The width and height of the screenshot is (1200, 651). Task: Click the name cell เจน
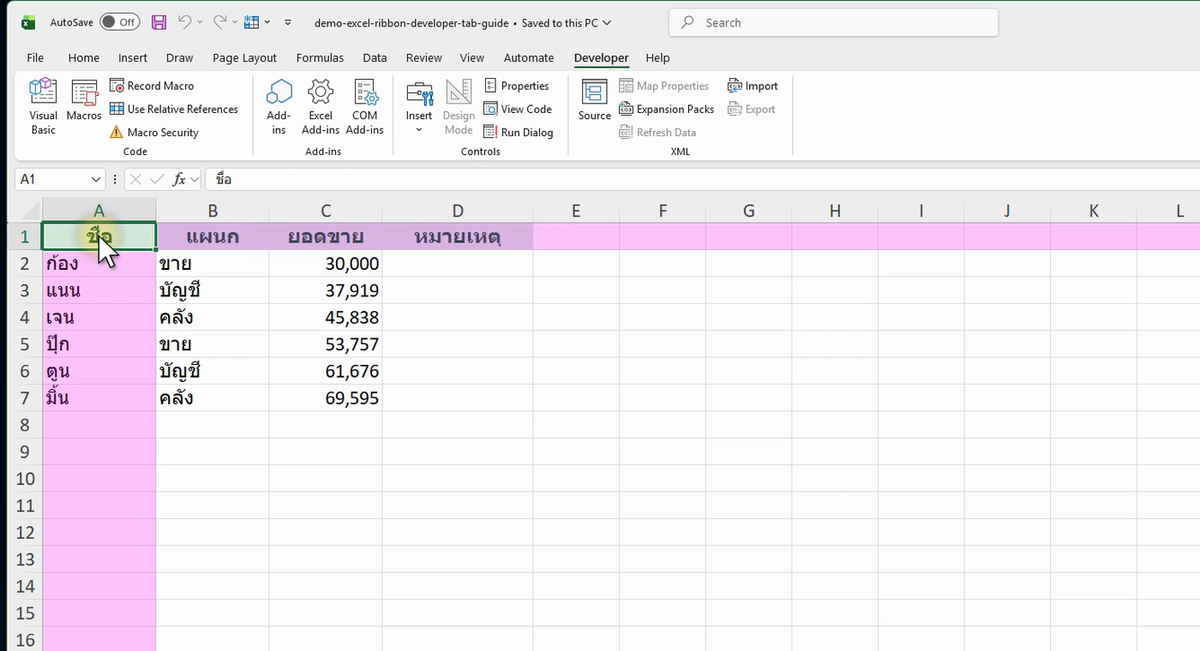pos(99,318)
